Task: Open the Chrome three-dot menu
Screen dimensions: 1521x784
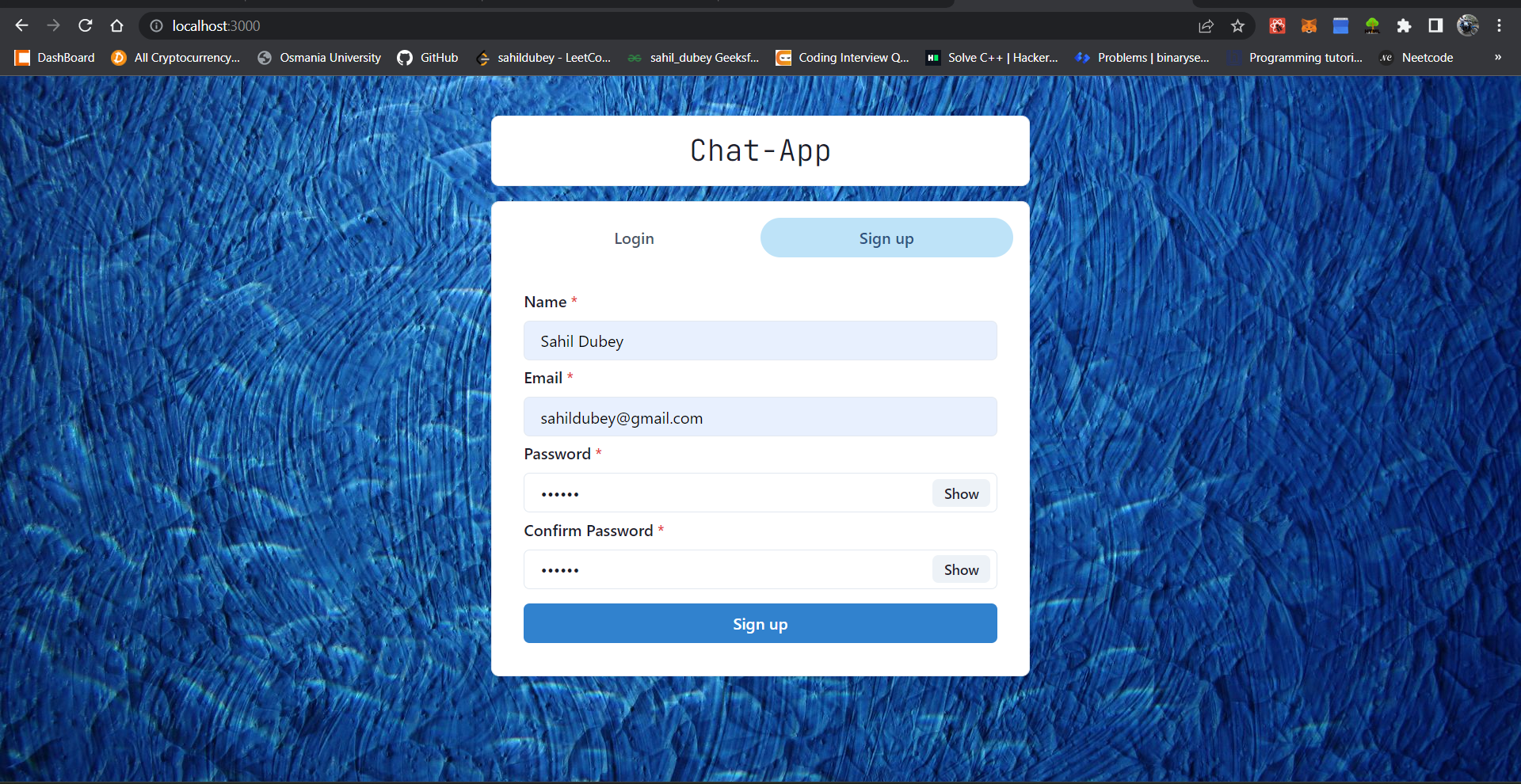Action: click(x=1499, y=26)
